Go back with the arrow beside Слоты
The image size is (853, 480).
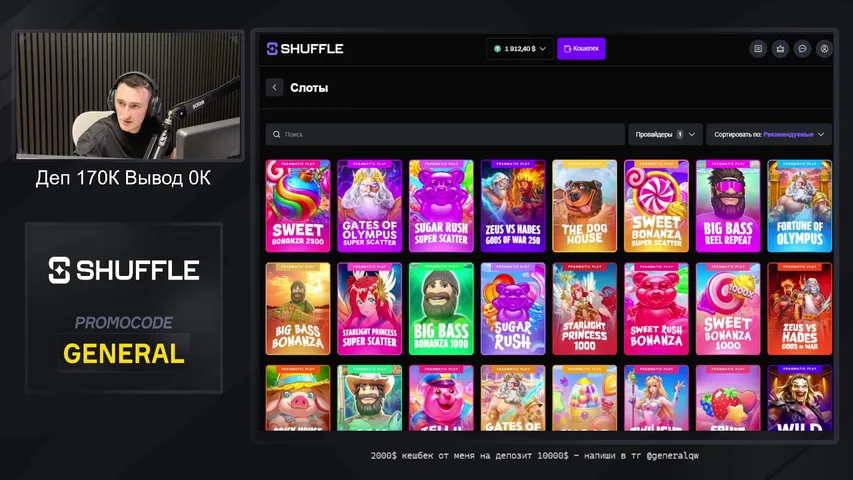click(x=275, y=88)
